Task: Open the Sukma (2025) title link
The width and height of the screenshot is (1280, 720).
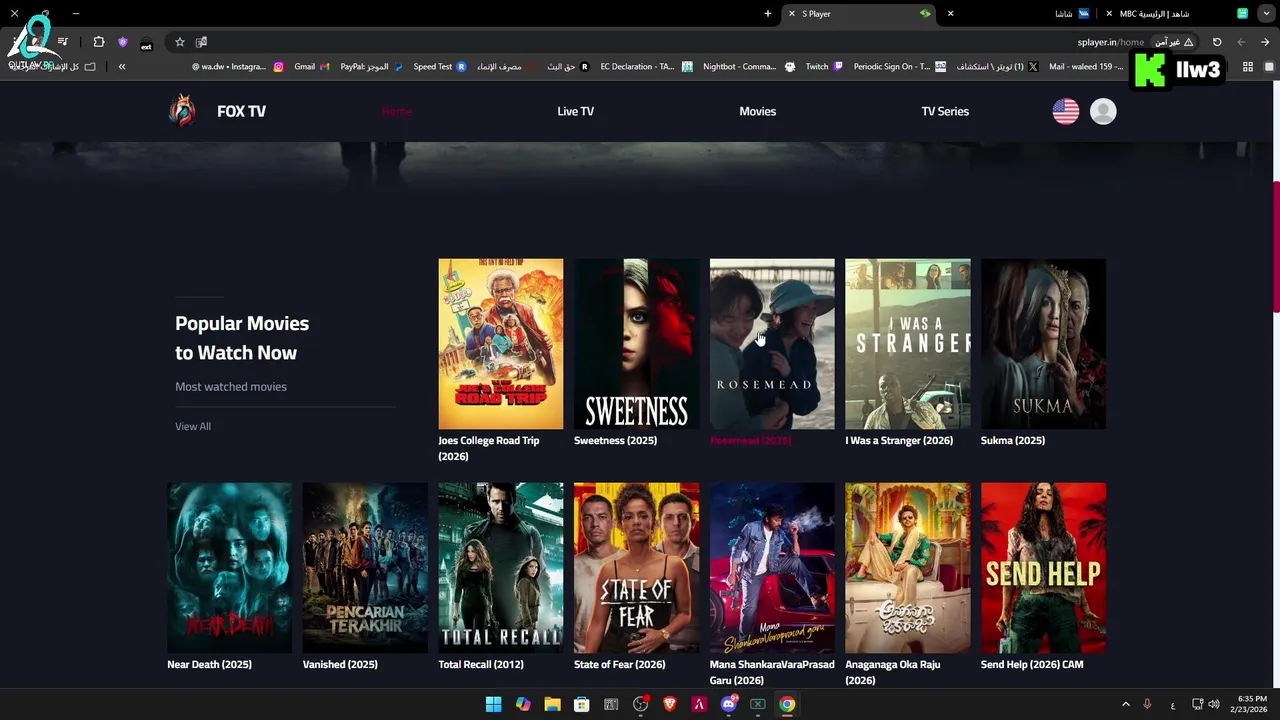Action: point(1012,440)
